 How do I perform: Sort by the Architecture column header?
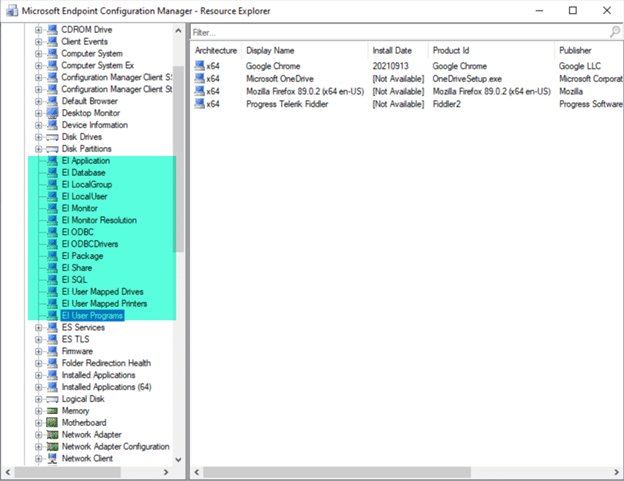pos(216,51)
